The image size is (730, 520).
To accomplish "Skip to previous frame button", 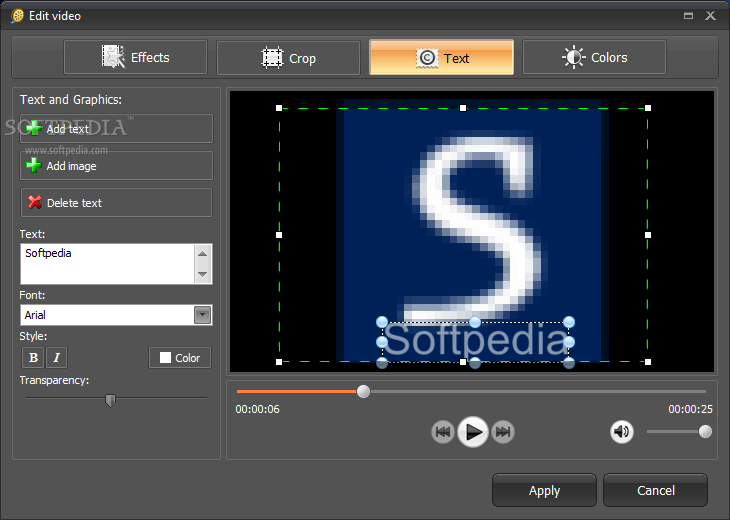I will click(442, 432).
